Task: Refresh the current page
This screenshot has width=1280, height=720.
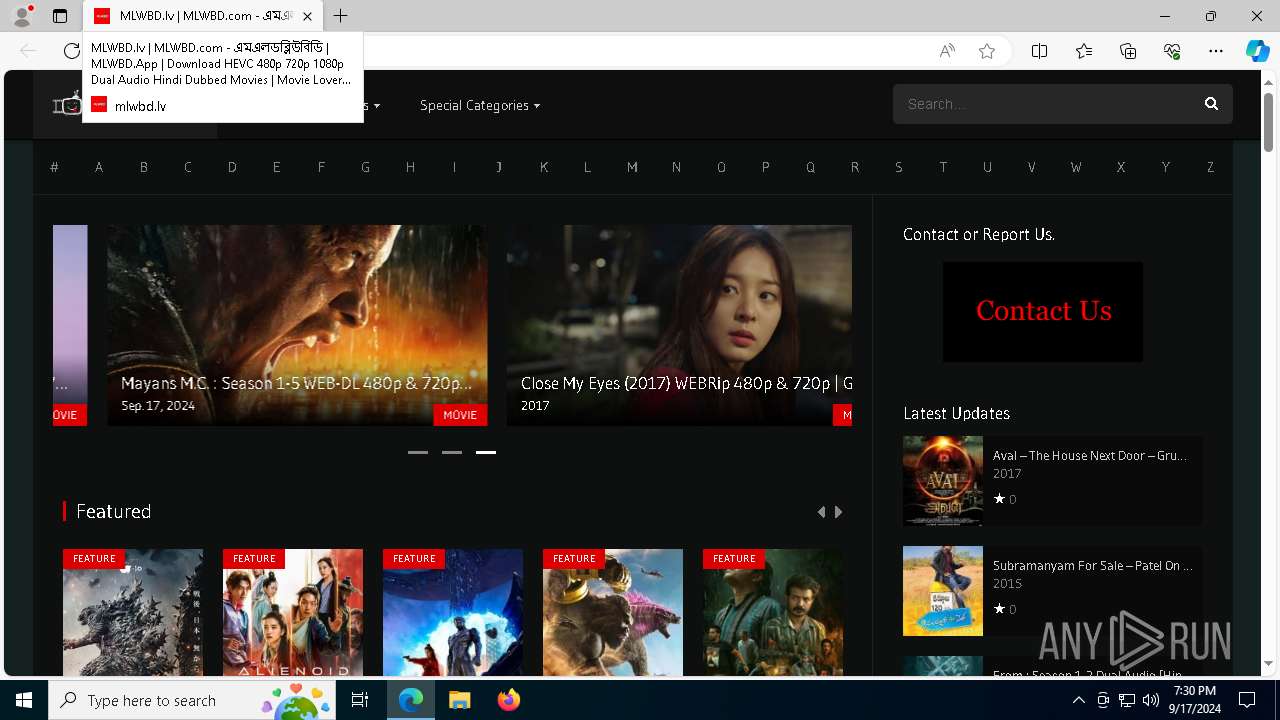Action: [x=71, y=51]
